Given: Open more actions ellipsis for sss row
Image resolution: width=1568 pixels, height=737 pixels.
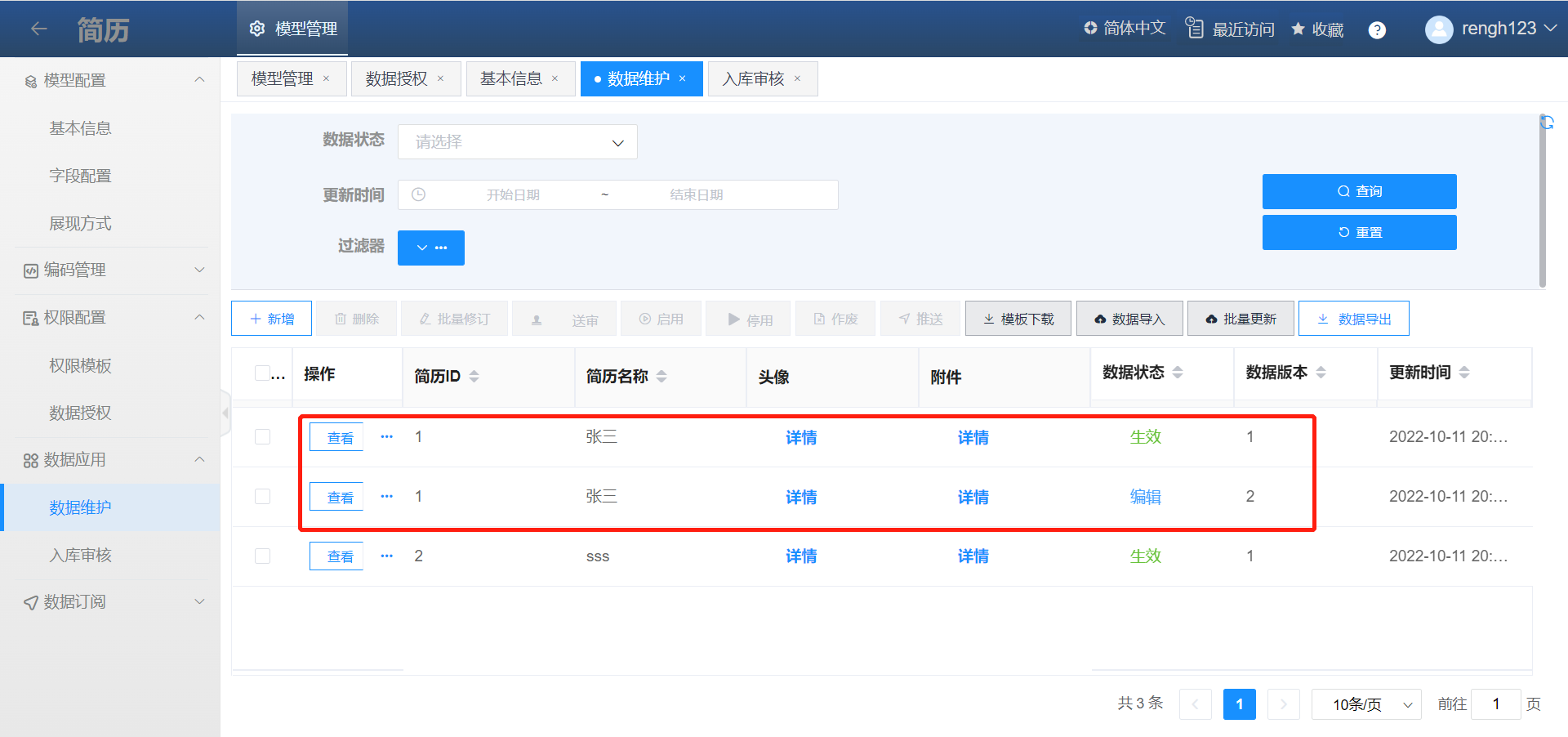Looking at the screenshot, I should [387, 556].
